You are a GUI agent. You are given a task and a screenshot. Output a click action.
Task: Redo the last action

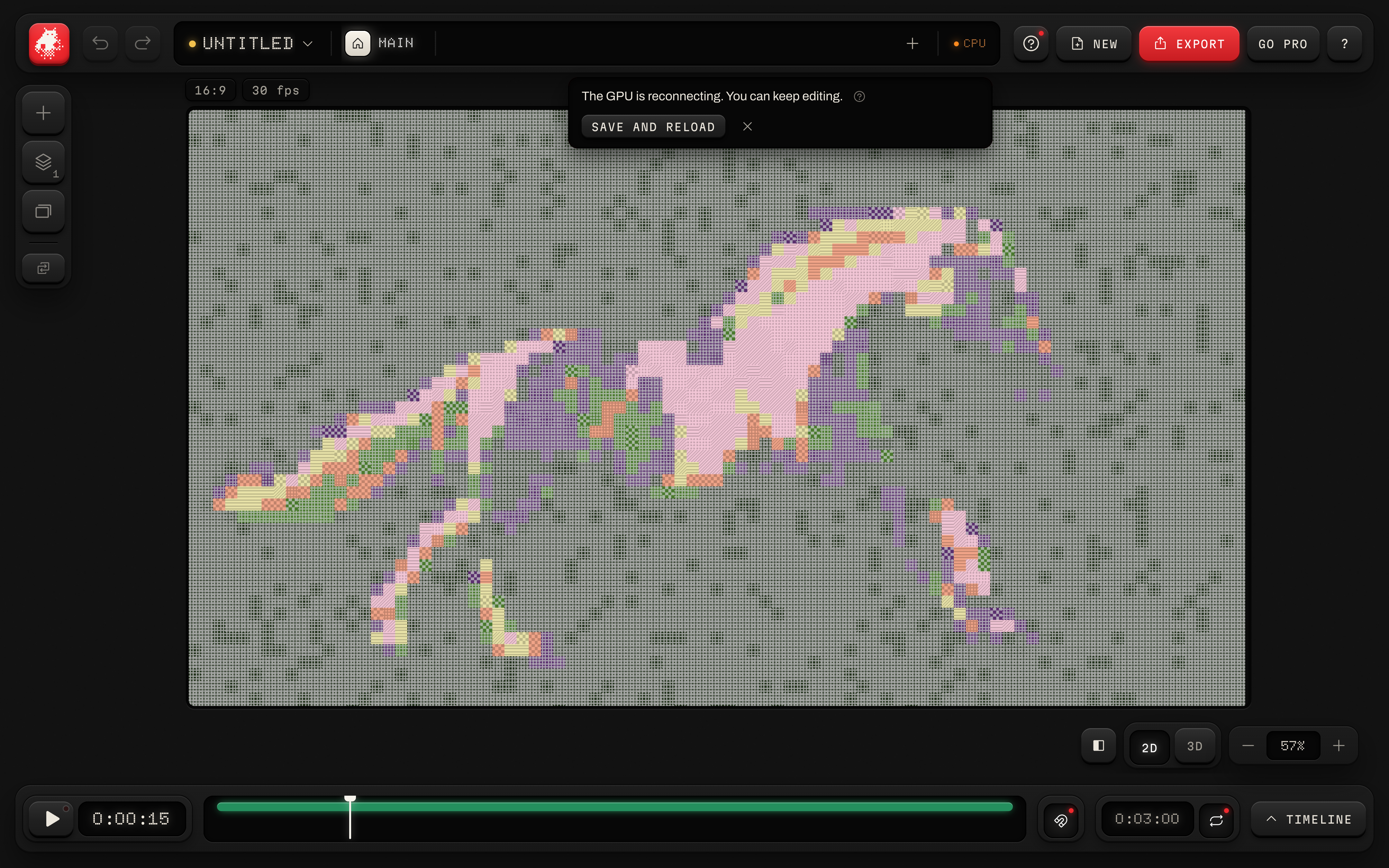[142, 44]
